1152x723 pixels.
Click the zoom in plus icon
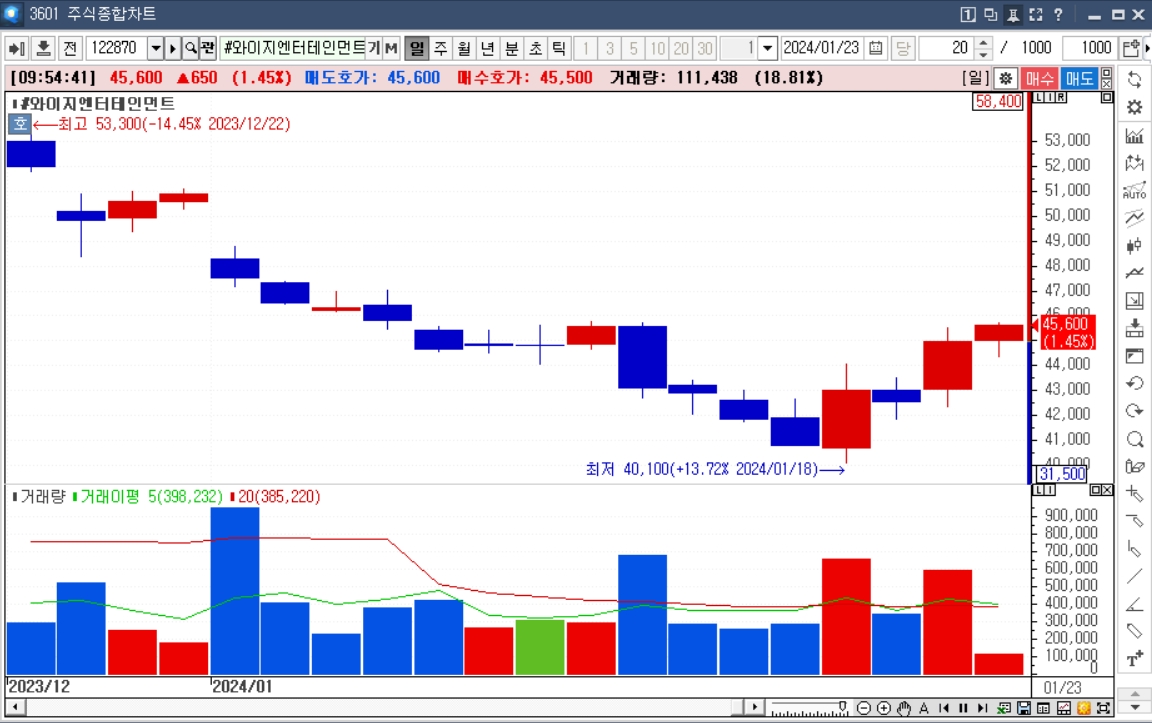point(884,708)
